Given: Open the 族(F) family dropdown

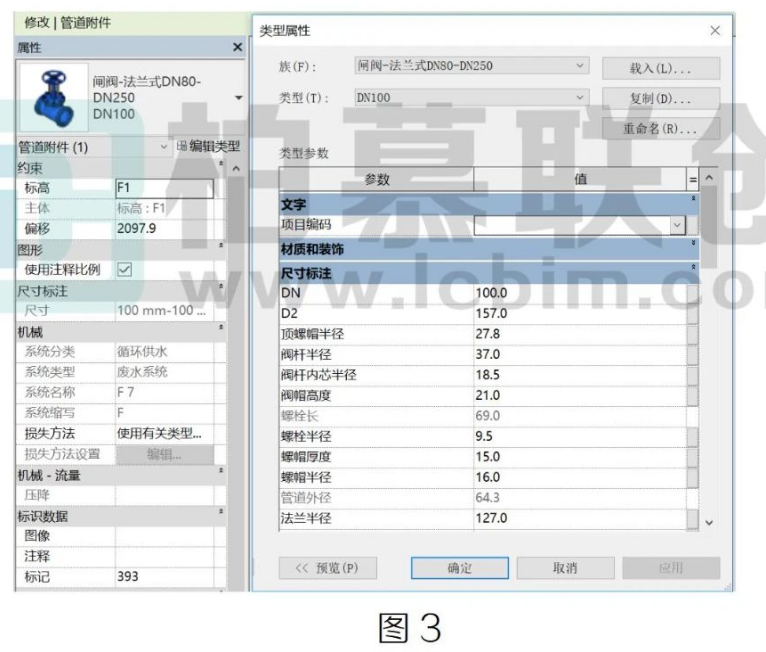Looking at the screenshot, I should [579, 65].
